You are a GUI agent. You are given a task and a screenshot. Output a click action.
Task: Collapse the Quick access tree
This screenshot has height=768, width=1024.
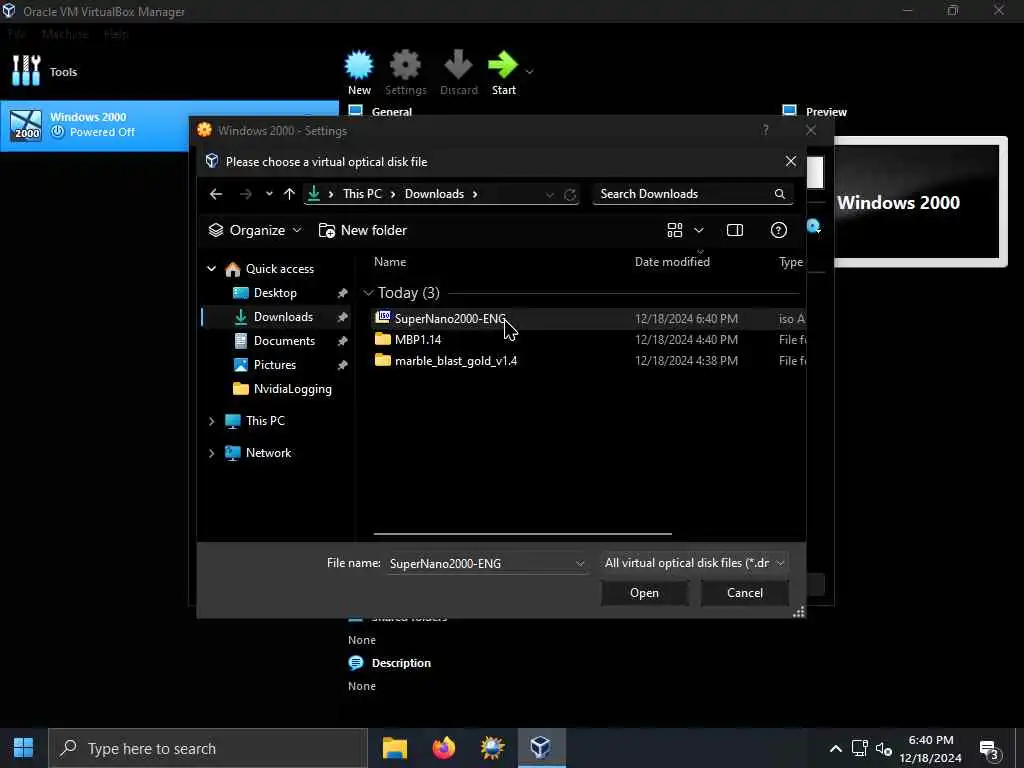pyautogui.click(x=212, y=268)
